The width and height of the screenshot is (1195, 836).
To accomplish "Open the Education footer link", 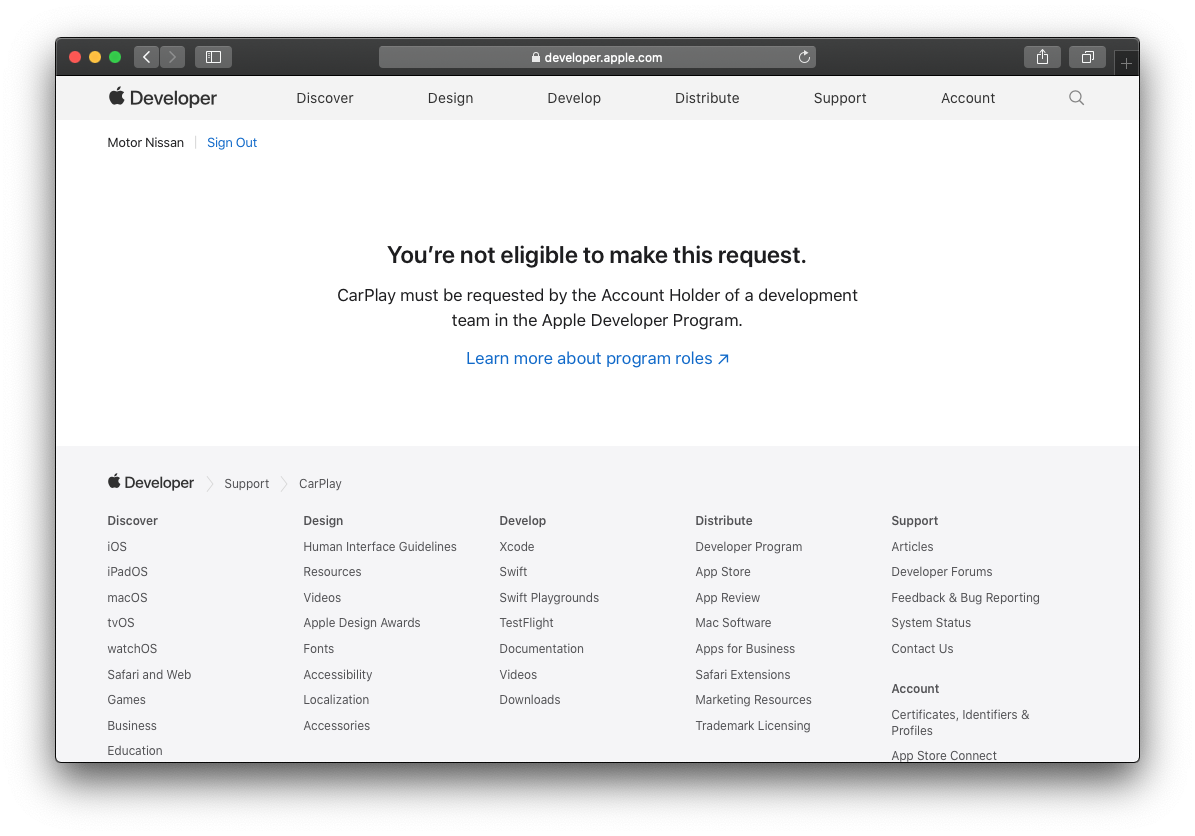I will pos(135,751).
